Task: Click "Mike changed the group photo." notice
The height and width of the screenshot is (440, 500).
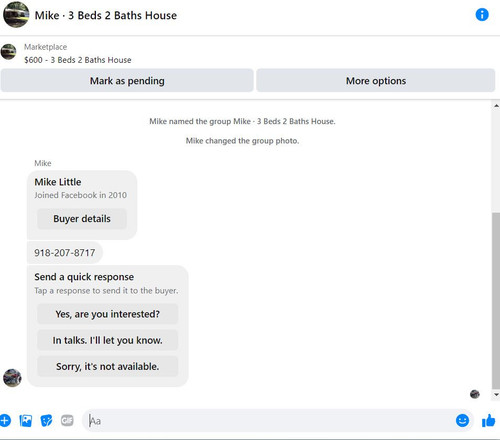Action: (242, 141)
